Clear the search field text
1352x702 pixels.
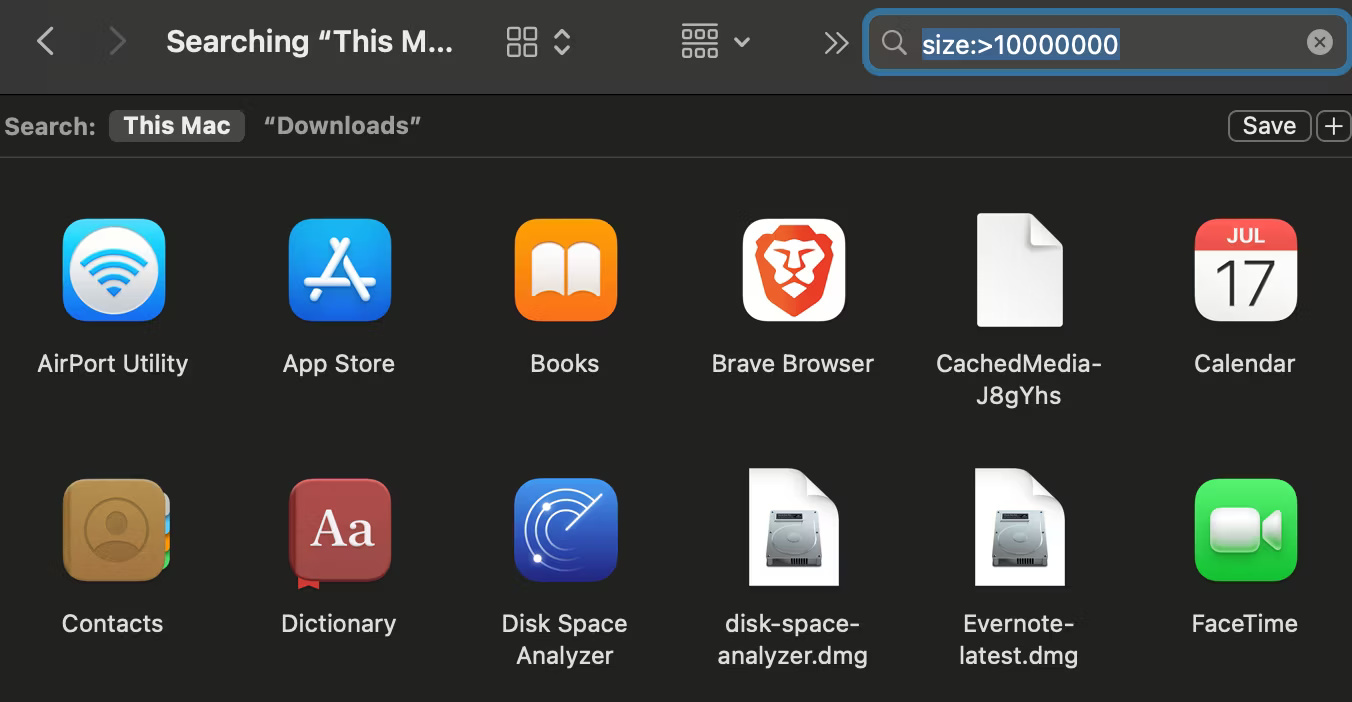[1319, 42]
